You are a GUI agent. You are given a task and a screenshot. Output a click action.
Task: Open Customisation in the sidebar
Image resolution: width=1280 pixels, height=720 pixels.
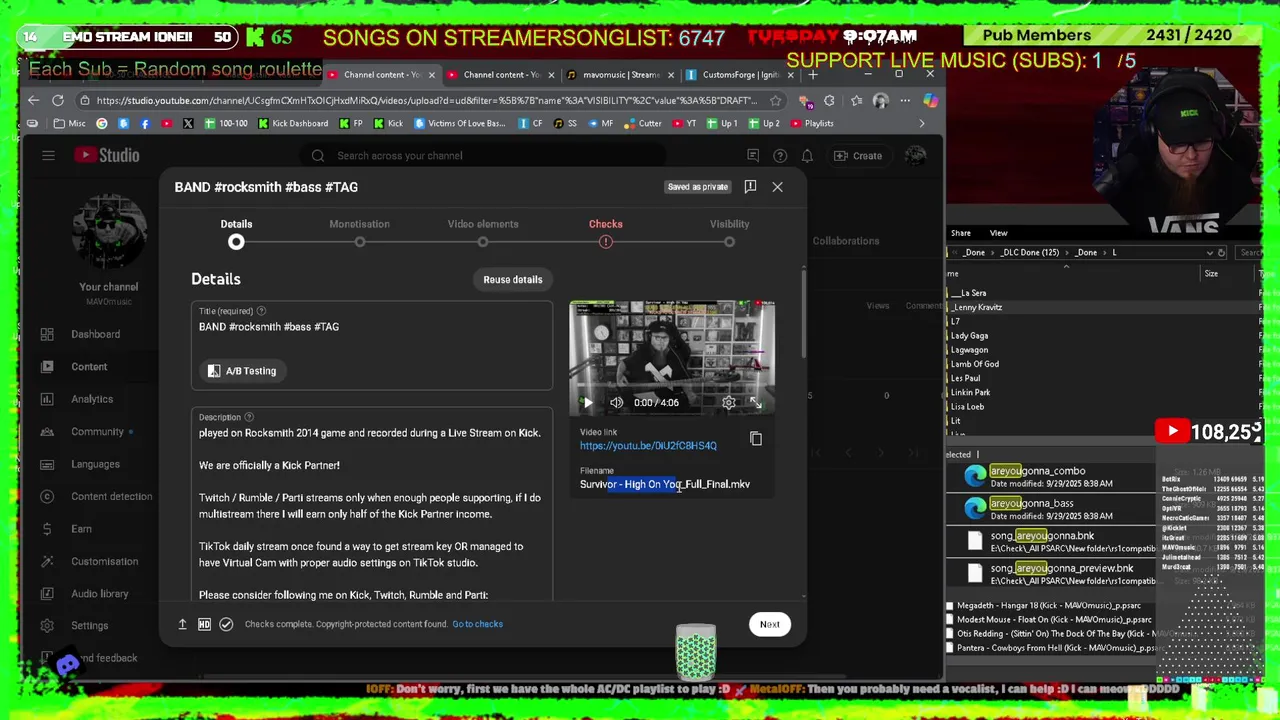tap(104, 561)
